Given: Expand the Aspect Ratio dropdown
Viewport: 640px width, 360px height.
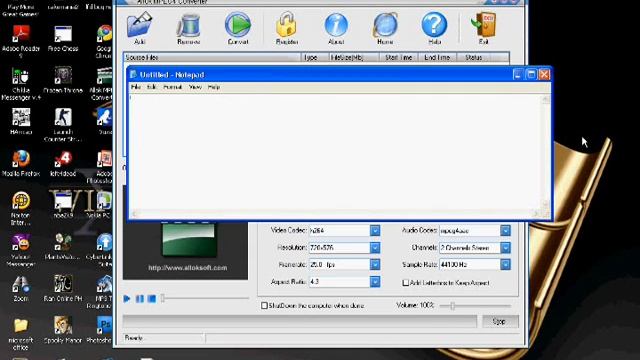Looking at the screenshot, I should [x=375, y=282].
